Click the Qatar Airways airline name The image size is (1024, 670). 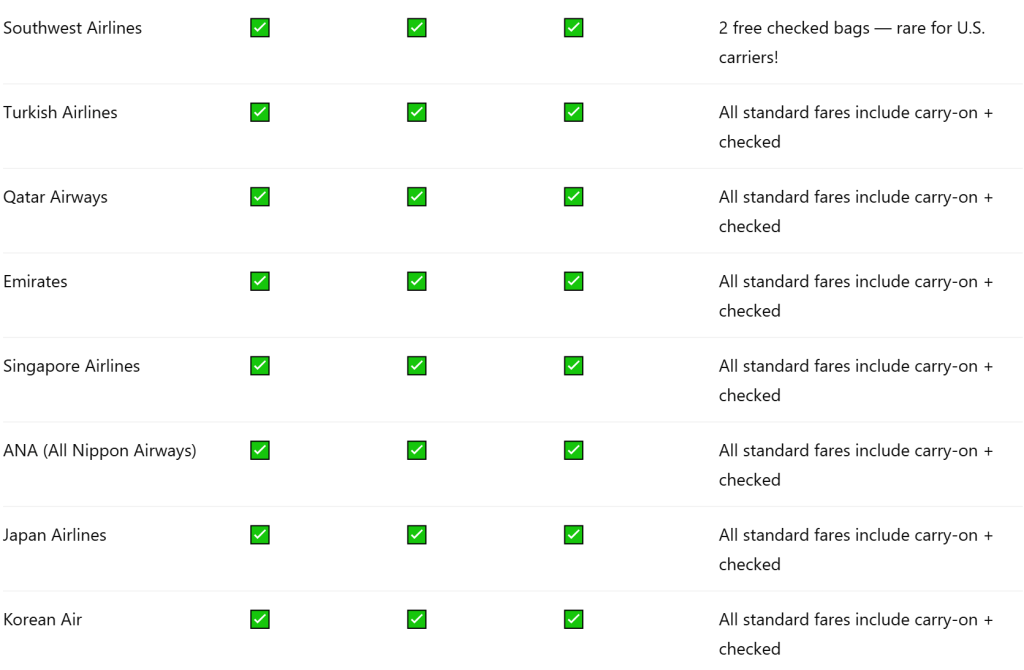coord(55,197)
